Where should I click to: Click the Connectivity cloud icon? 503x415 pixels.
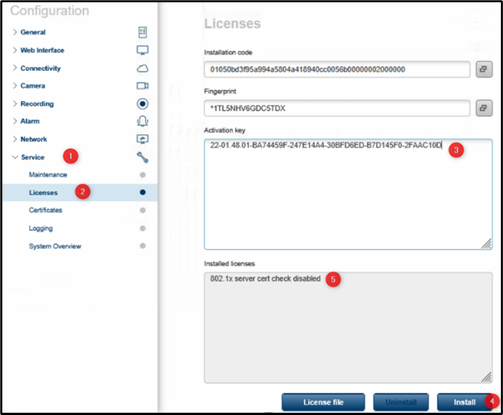(142, 68)
